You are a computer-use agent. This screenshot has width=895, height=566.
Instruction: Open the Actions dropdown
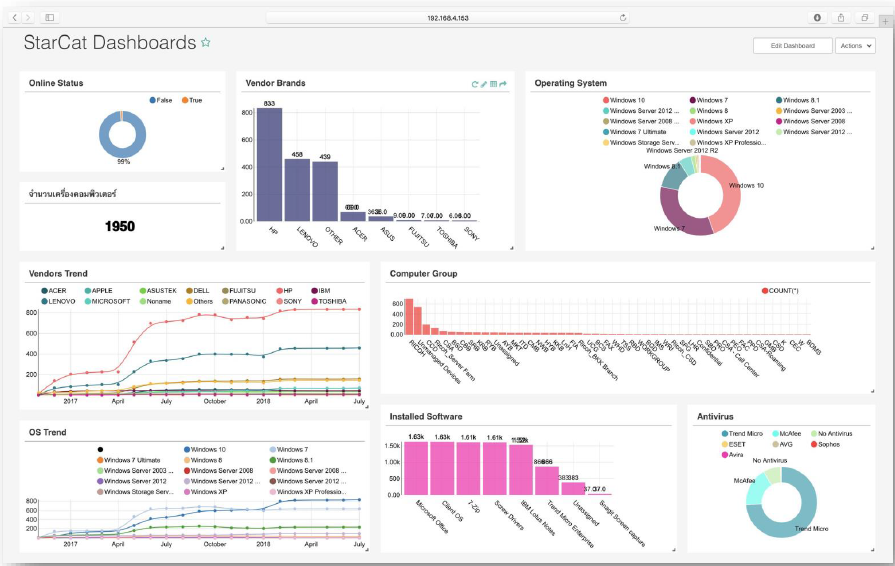click(855, 46)
